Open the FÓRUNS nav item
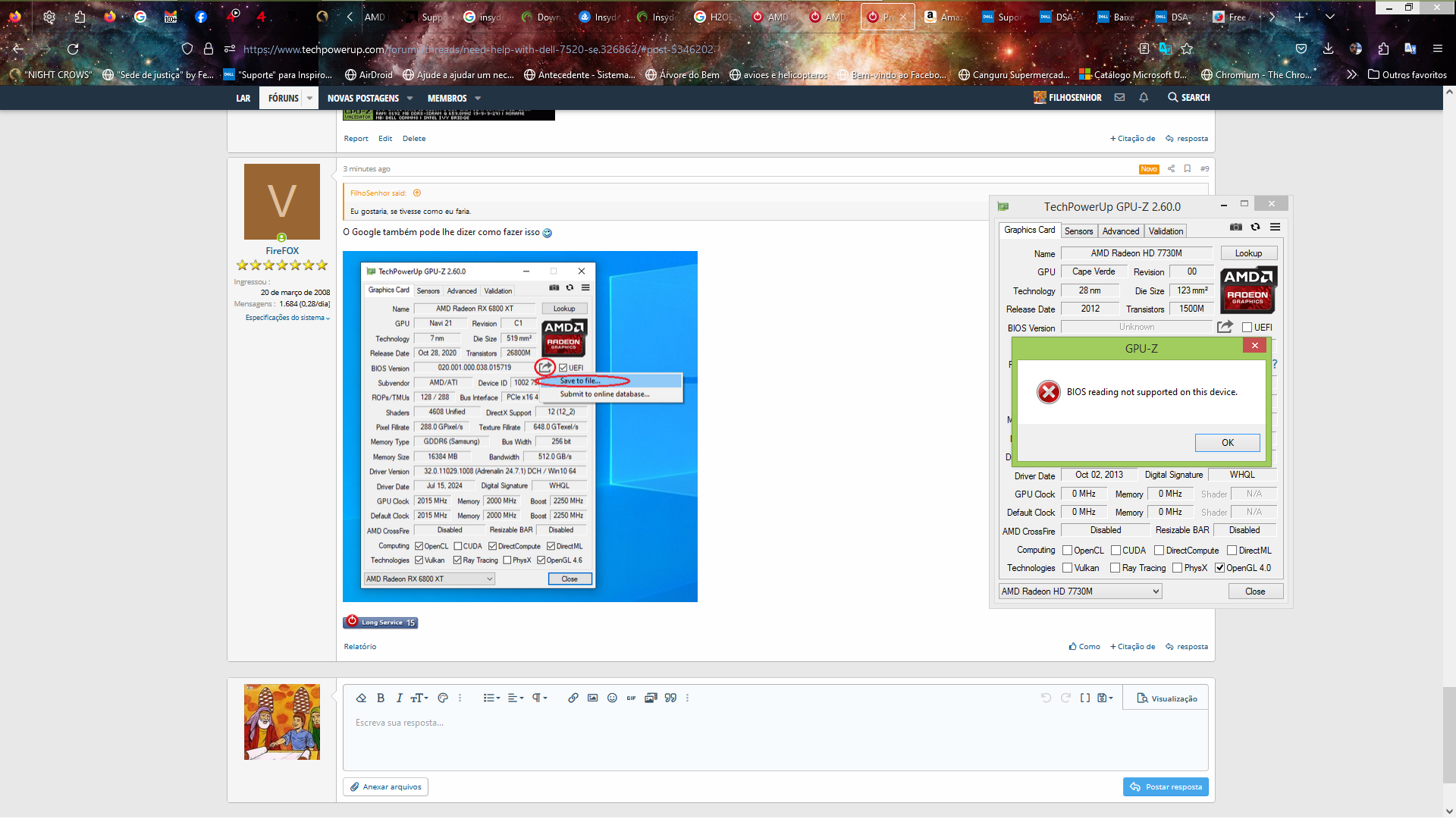The width and height of the screenshot is (1456, 819). [283, 98]
